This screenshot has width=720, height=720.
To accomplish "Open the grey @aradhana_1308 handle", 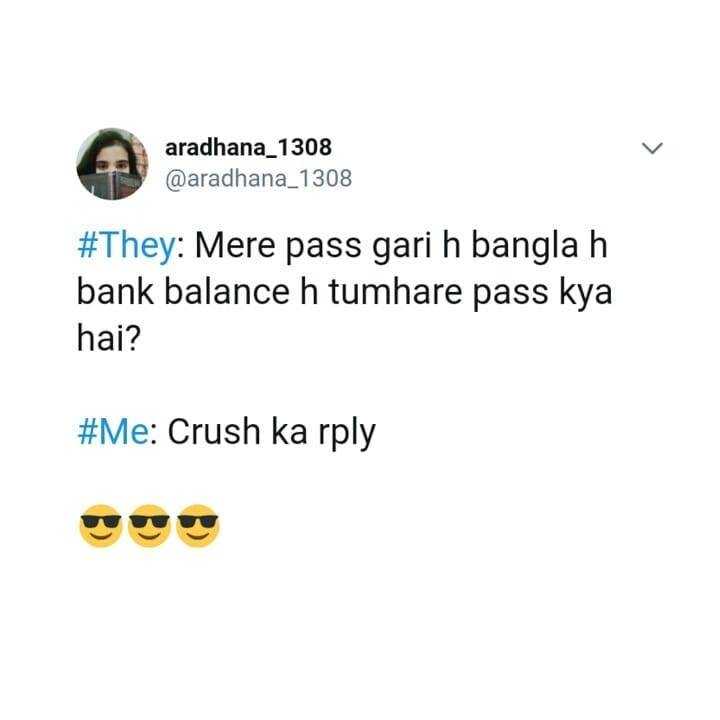I will 259,179.
